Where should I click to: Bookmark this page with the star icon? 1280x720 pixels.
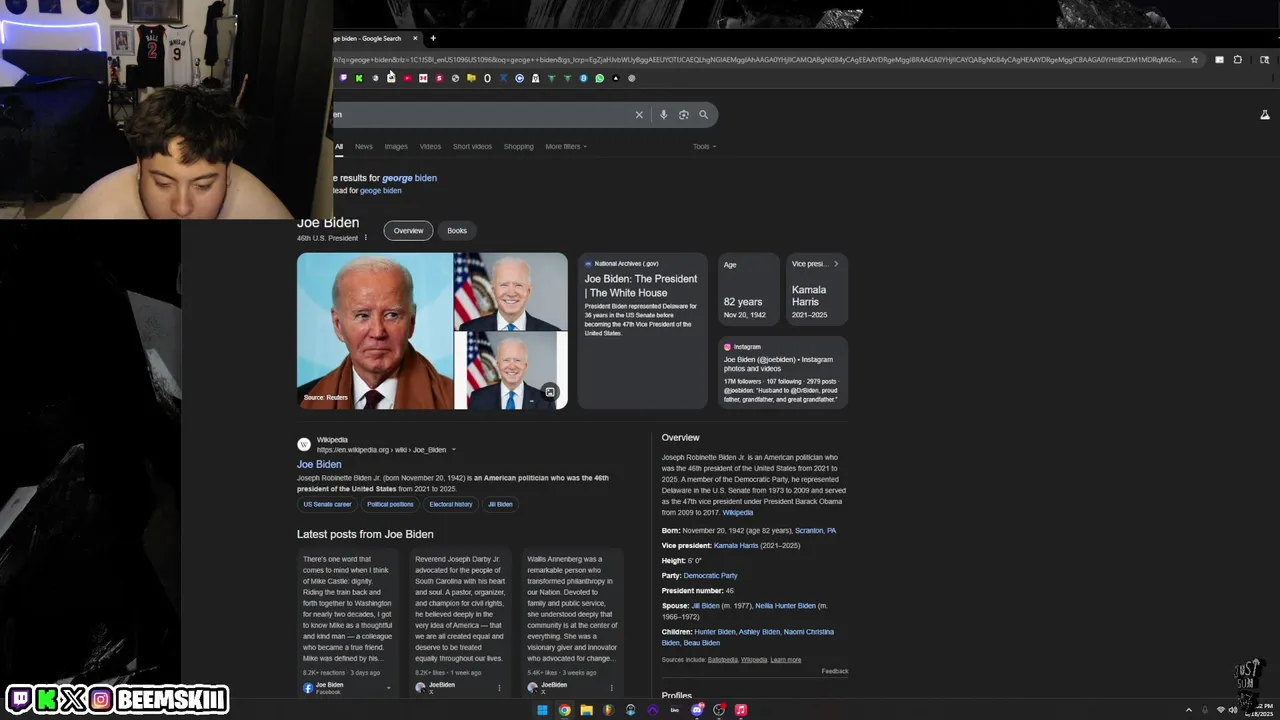click(x=1194, y=59)
